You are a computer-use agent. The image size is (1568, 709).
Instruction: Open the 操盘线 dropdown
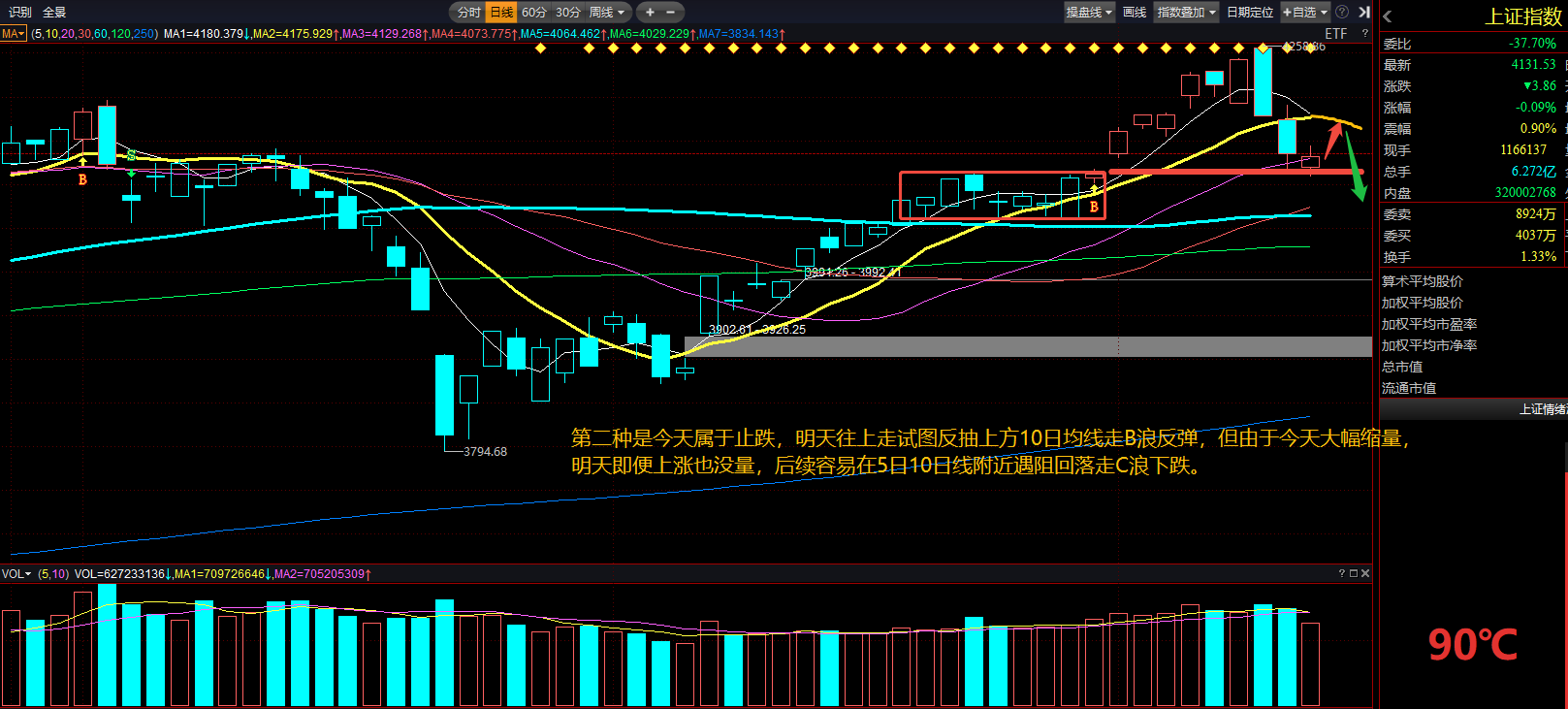[x=1089, y=12]
